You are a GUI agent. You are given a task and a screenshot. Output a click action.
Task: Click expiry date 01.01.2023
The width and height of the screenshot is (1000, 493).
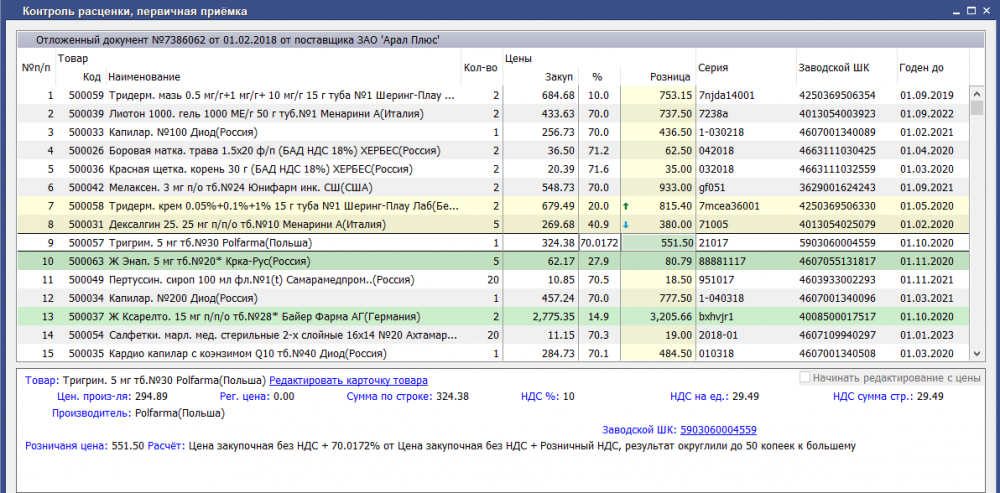[x=927, y=335]
